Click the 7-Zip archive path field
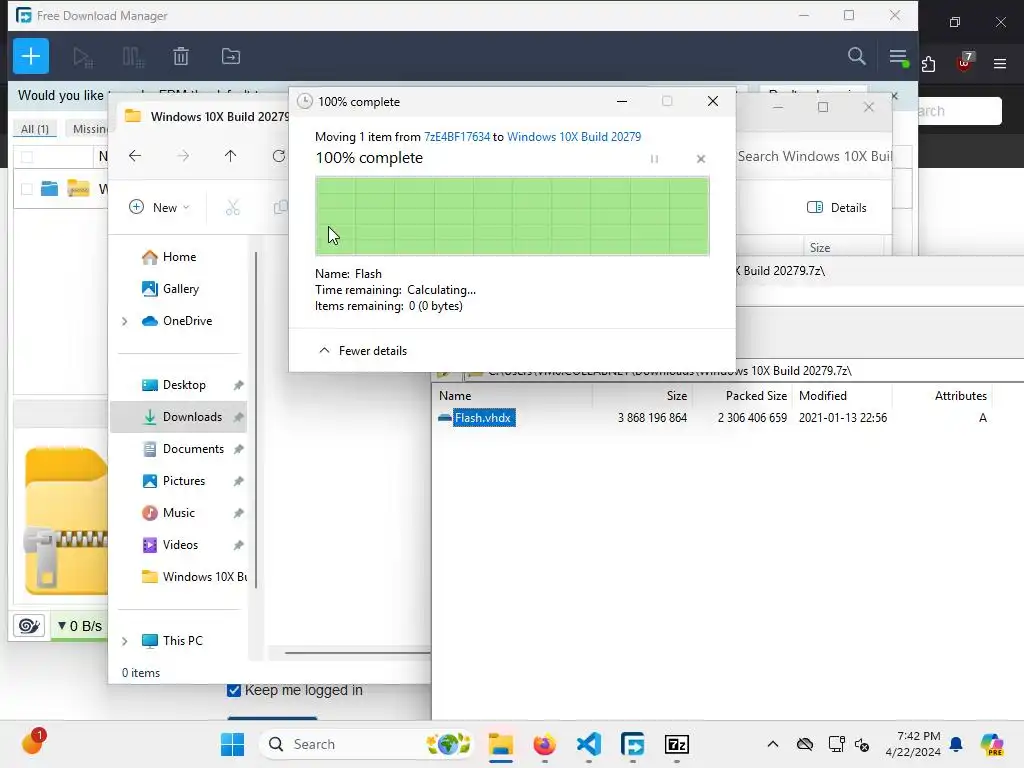Viewport: 1024px width, 768px height. click(744, 371)
